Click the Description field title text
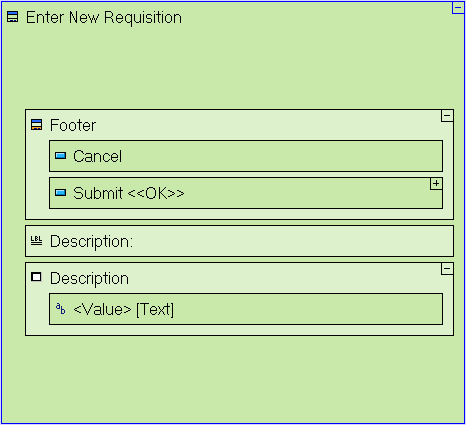466x425 pixels. [x=89, y=278]
